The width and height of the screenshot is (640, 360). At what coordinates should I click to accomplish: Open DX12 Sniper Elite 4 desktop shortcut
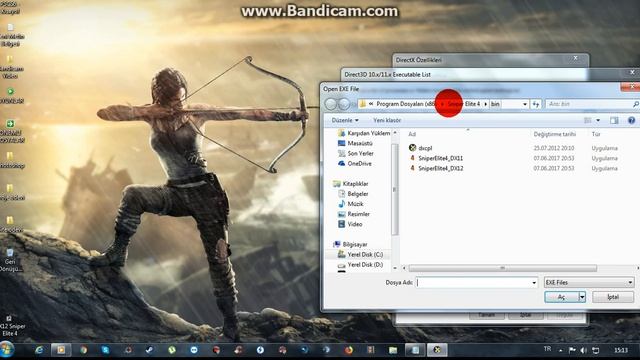tap(11, 326)
